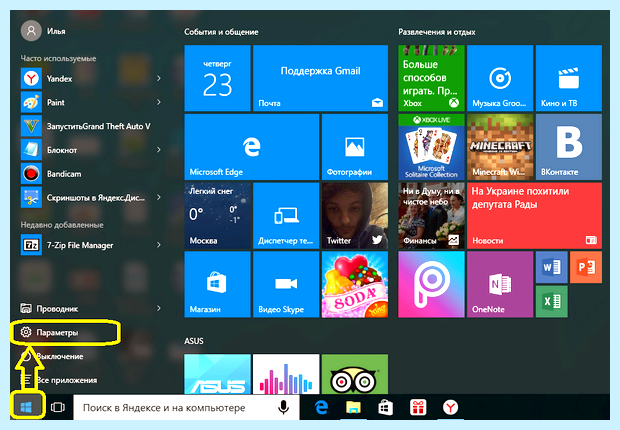Launch the PicsArt tile
Screen dimensions: 620x430
(431, 284)
